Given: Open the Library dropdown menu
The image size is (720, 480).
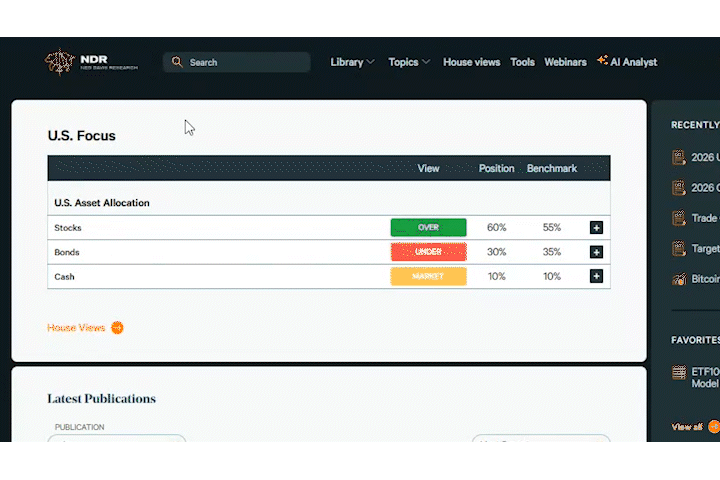Looking at the screenshot, I should coord(352,62).
